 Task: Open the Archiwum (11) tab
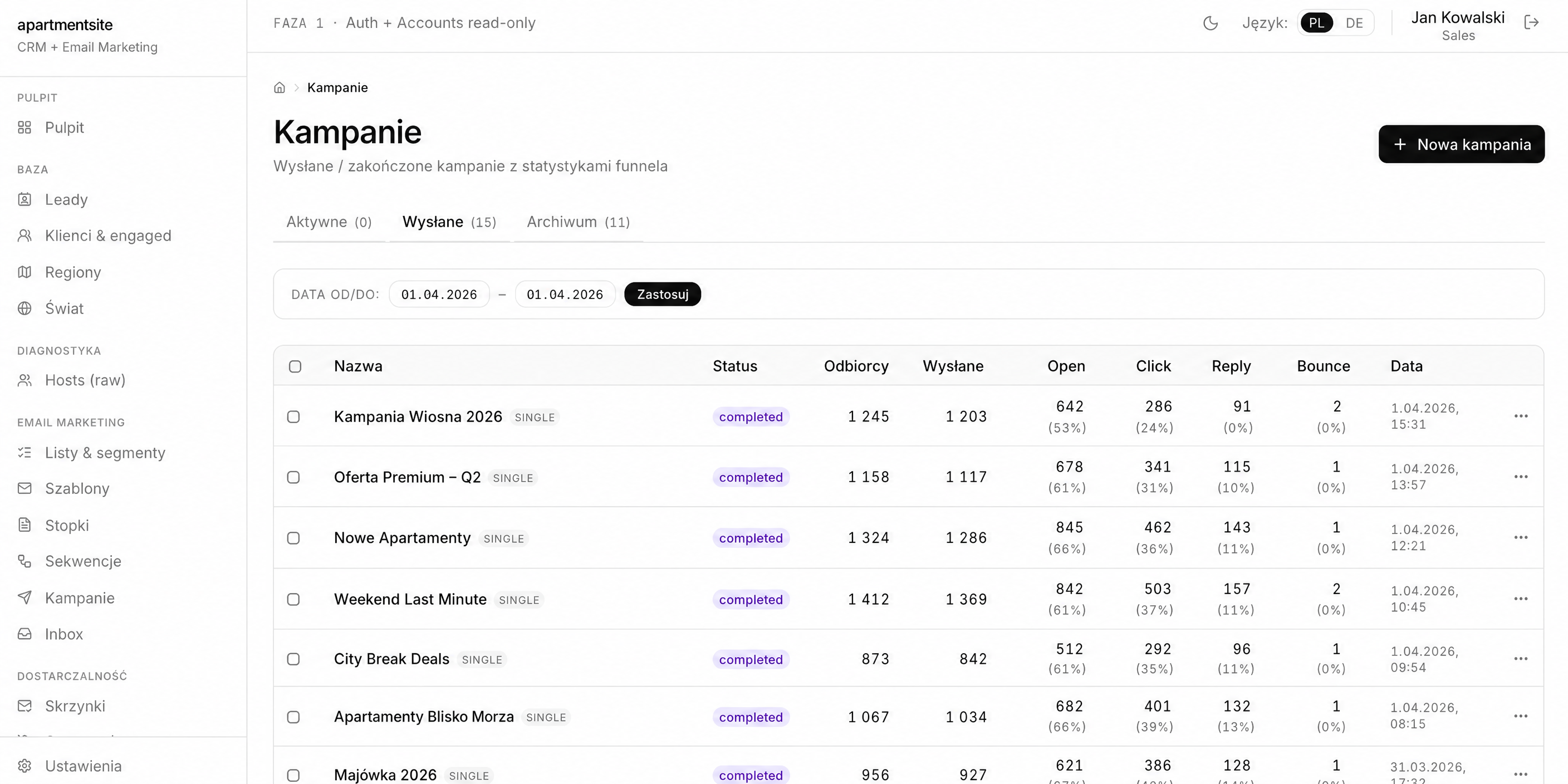[579, 222]
